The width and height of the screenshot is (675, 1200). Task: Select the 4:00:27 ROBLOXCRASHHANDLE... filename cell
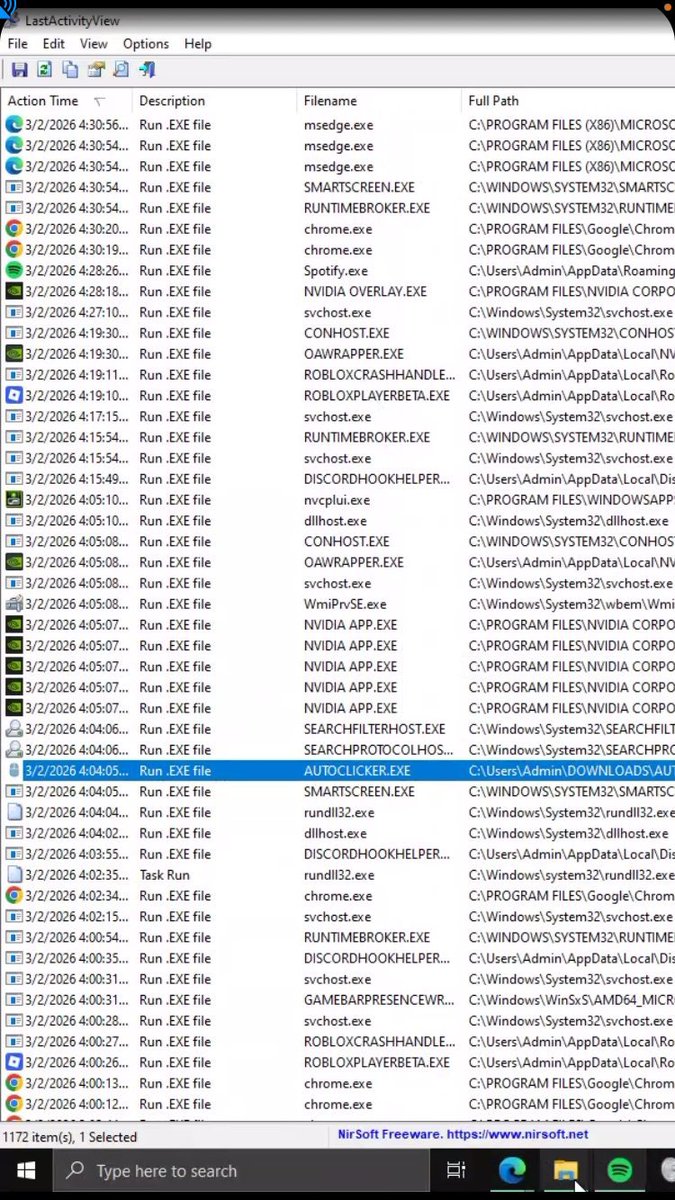pos(380,1042)
